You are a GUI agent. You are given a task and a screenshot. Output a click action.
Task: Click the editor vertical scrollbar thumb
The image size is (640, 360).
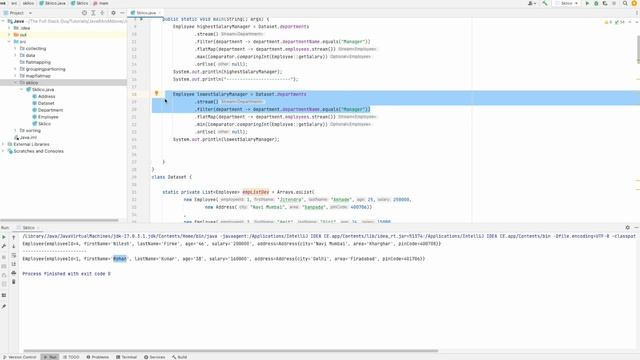pyautogui.click(x=638, y=49)
